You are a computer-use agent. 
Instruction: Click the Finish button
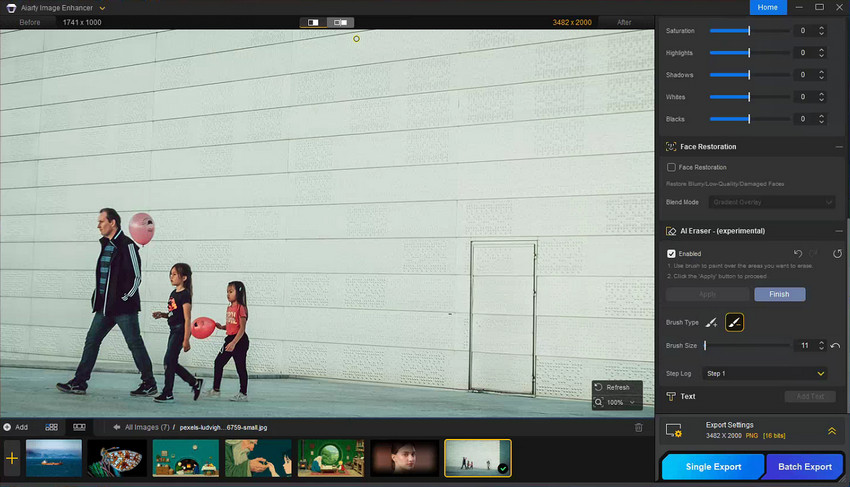pyautogui.click(x=780, y=294)
